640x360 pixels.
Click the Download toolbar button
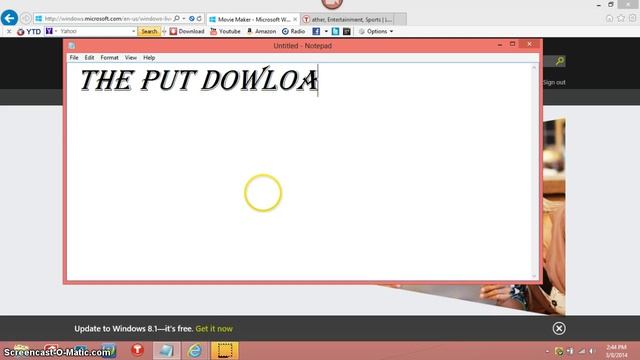click(187, 31)
